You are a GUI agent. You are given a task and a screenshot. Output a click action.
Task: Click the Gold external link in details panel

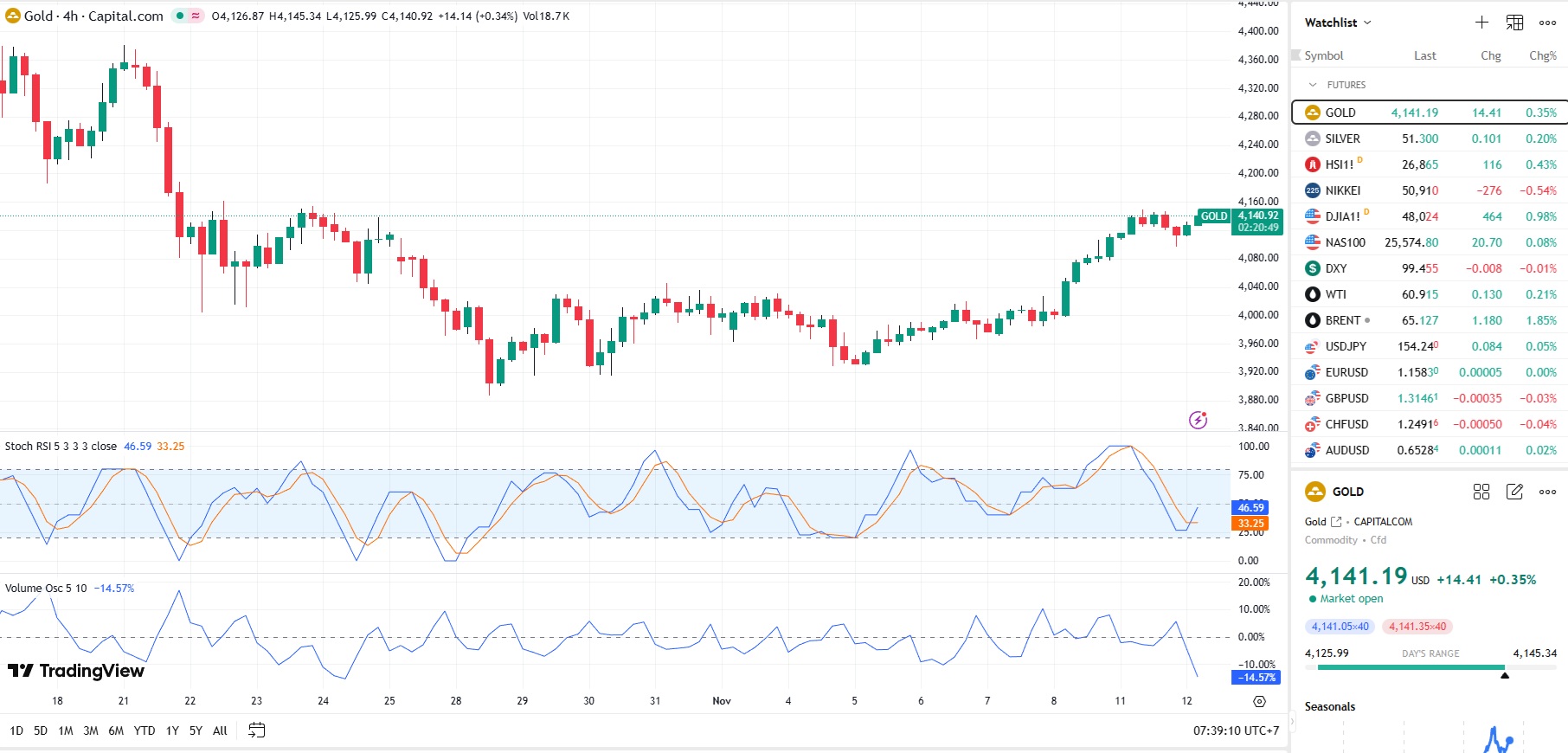coord(1336,522)
